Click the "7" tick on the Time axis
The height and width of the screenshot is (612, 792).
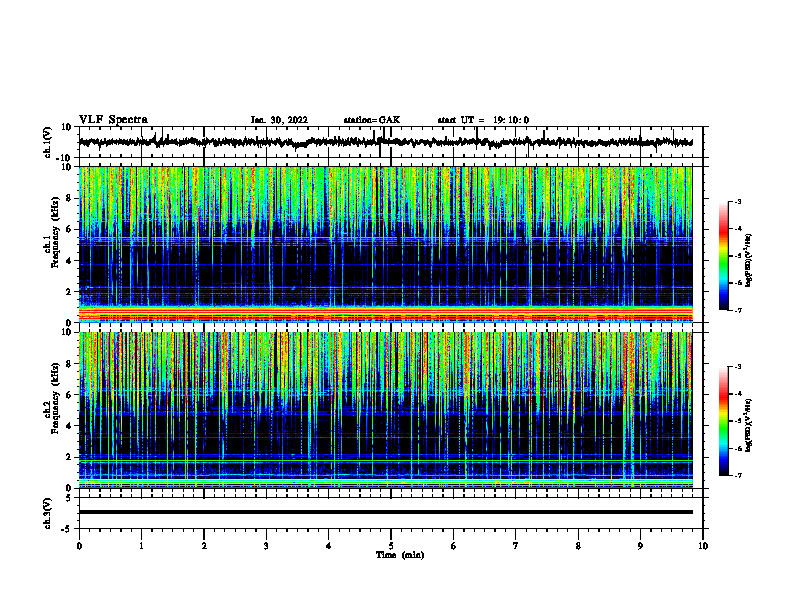[x=516, y=546]
